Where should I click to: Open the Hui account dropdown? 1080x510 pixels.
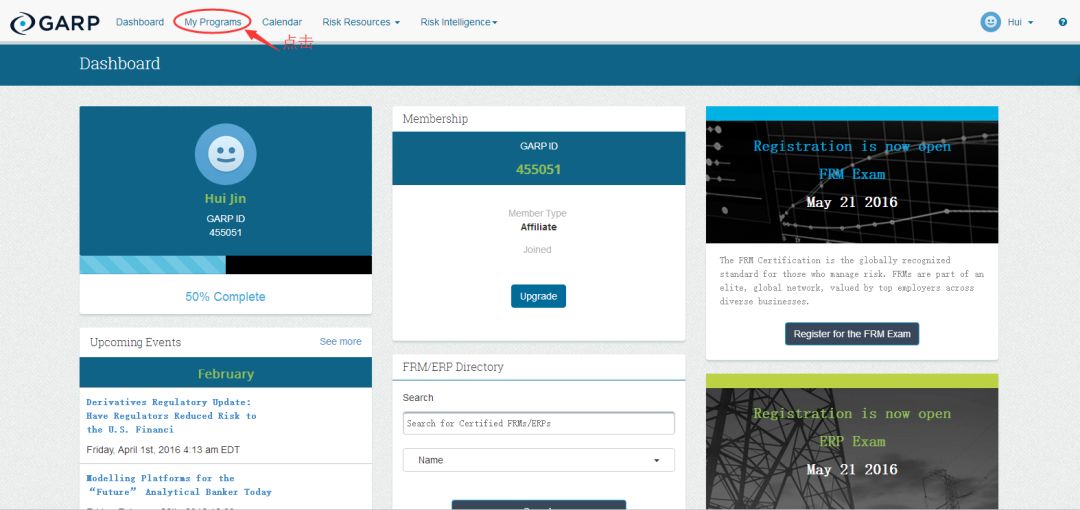tap(1020, 22)
